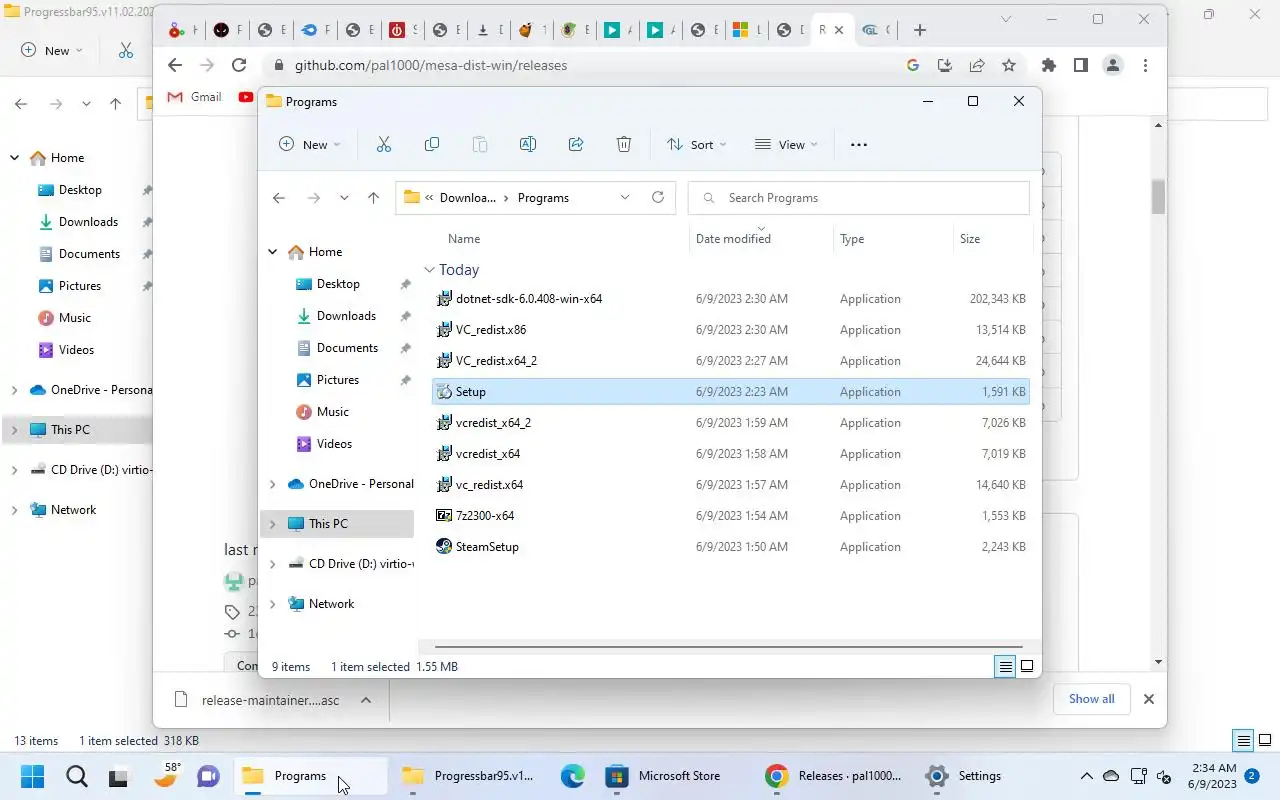Image resolution: width=1280 pixels, height=800 pixels.
Task: Select Music in Programs navigation pane
Action: click(332, 412)
